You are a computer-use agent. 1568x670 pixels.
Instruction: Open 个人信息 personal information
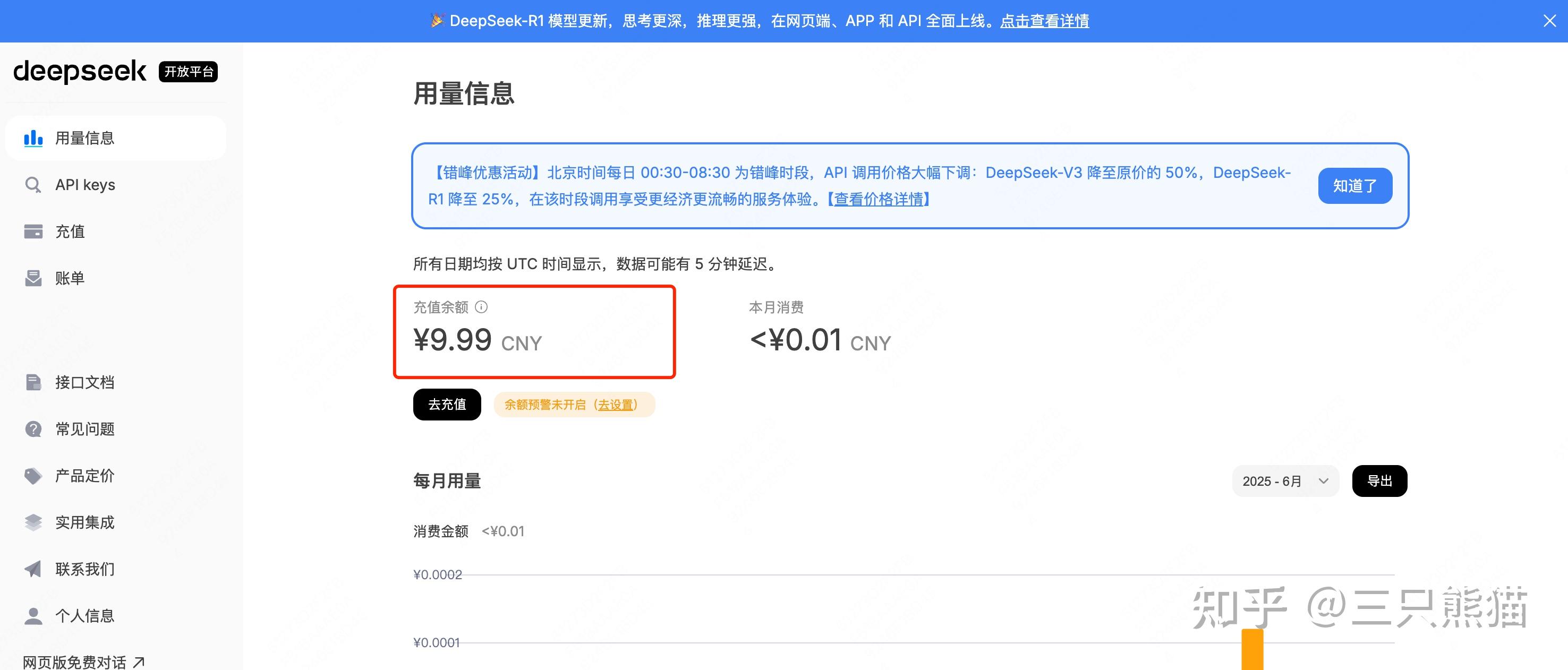point(83,616)
